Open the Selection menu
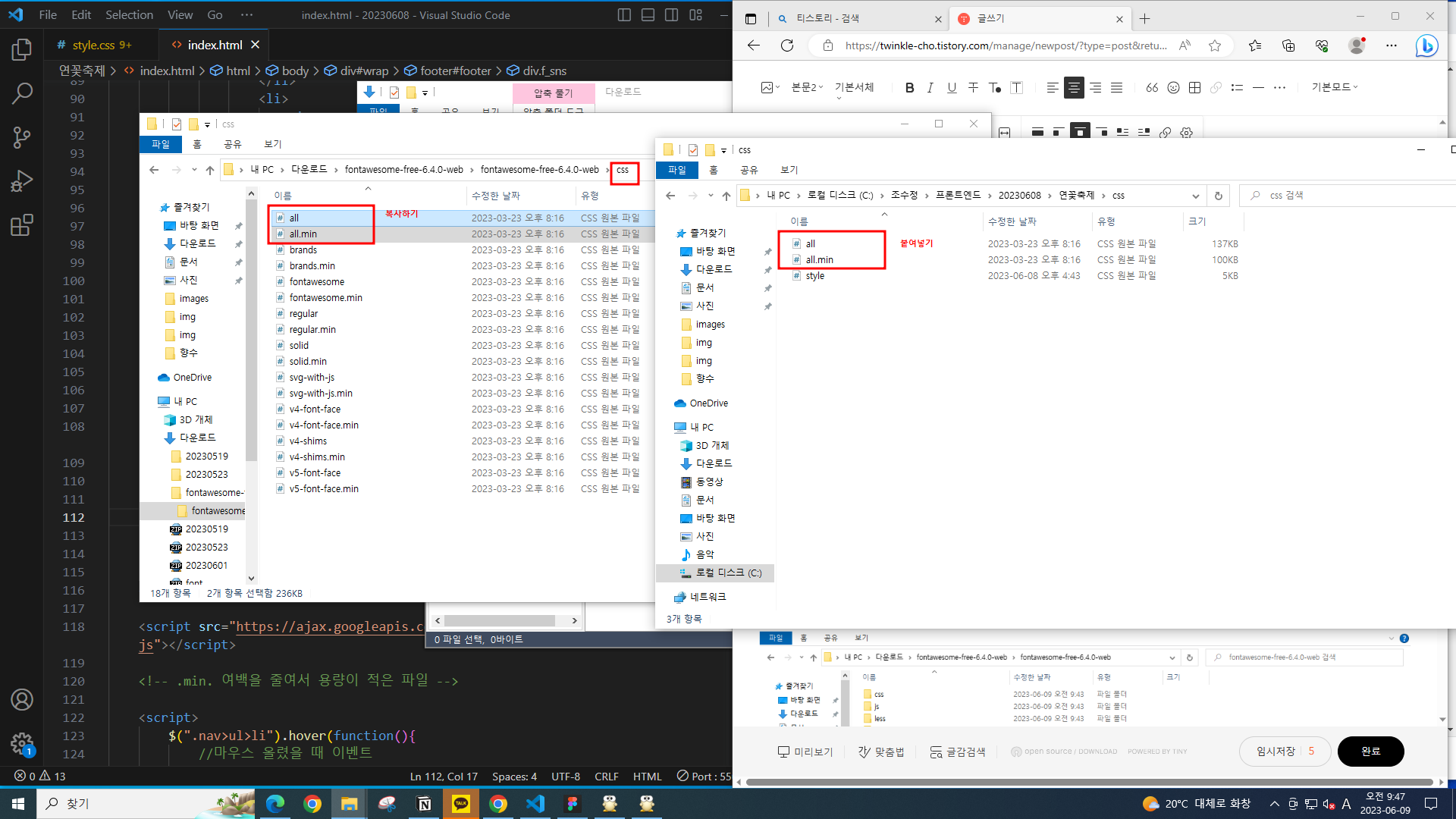1456x819 pixels. tap(129, 15)
